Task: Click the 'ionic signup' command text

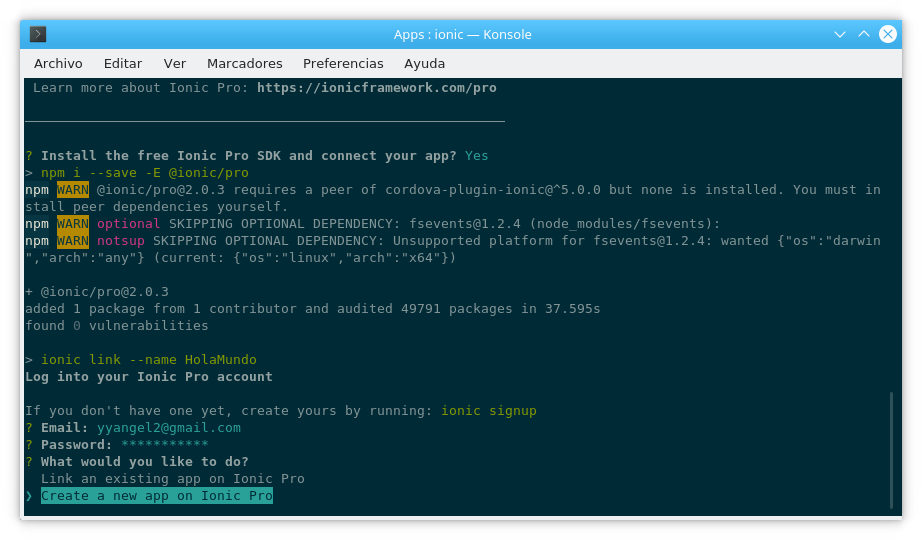Action: (489, 411)
